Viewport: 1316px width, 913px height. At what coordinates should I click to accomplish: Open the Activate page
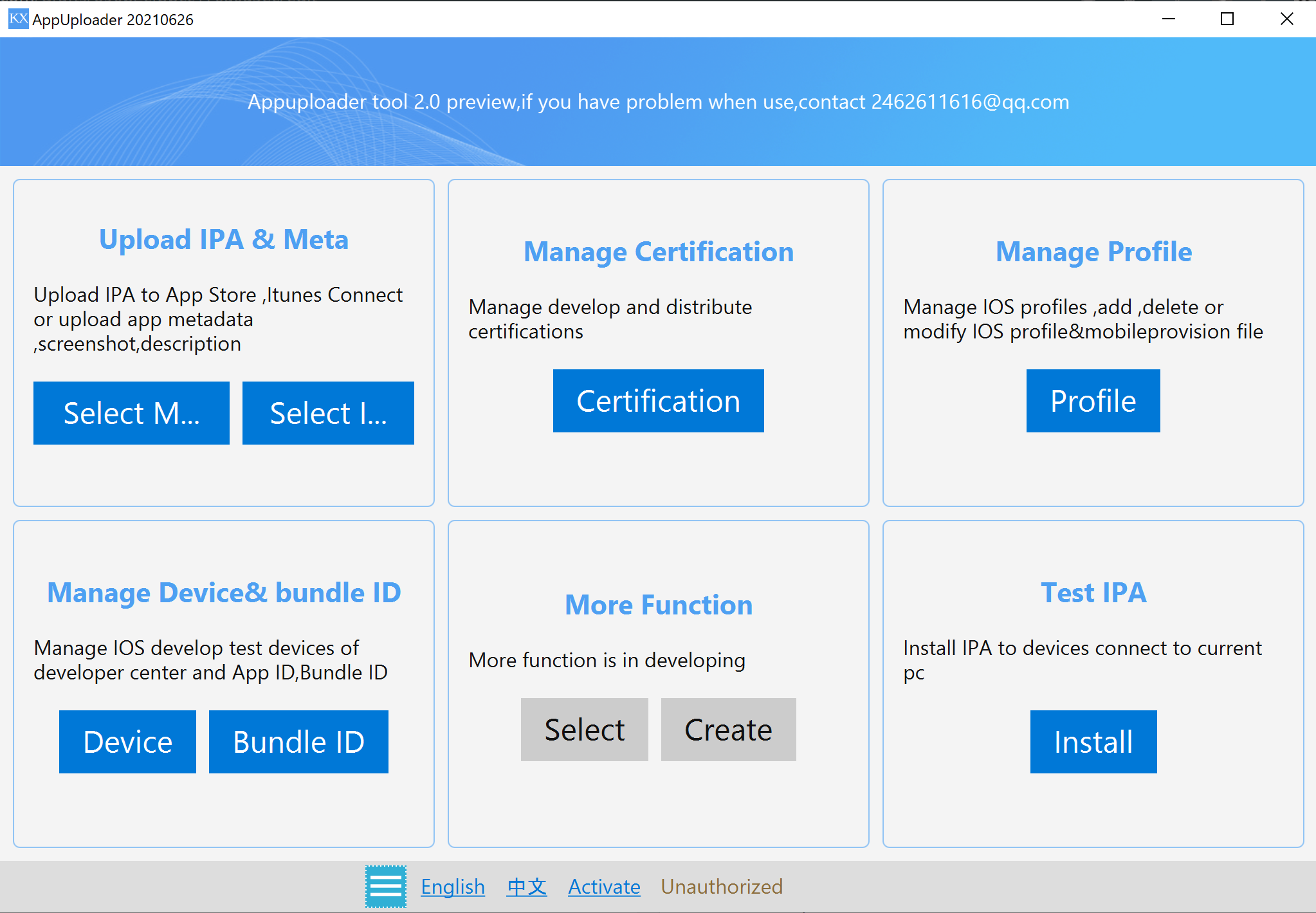tap(603, 886)
